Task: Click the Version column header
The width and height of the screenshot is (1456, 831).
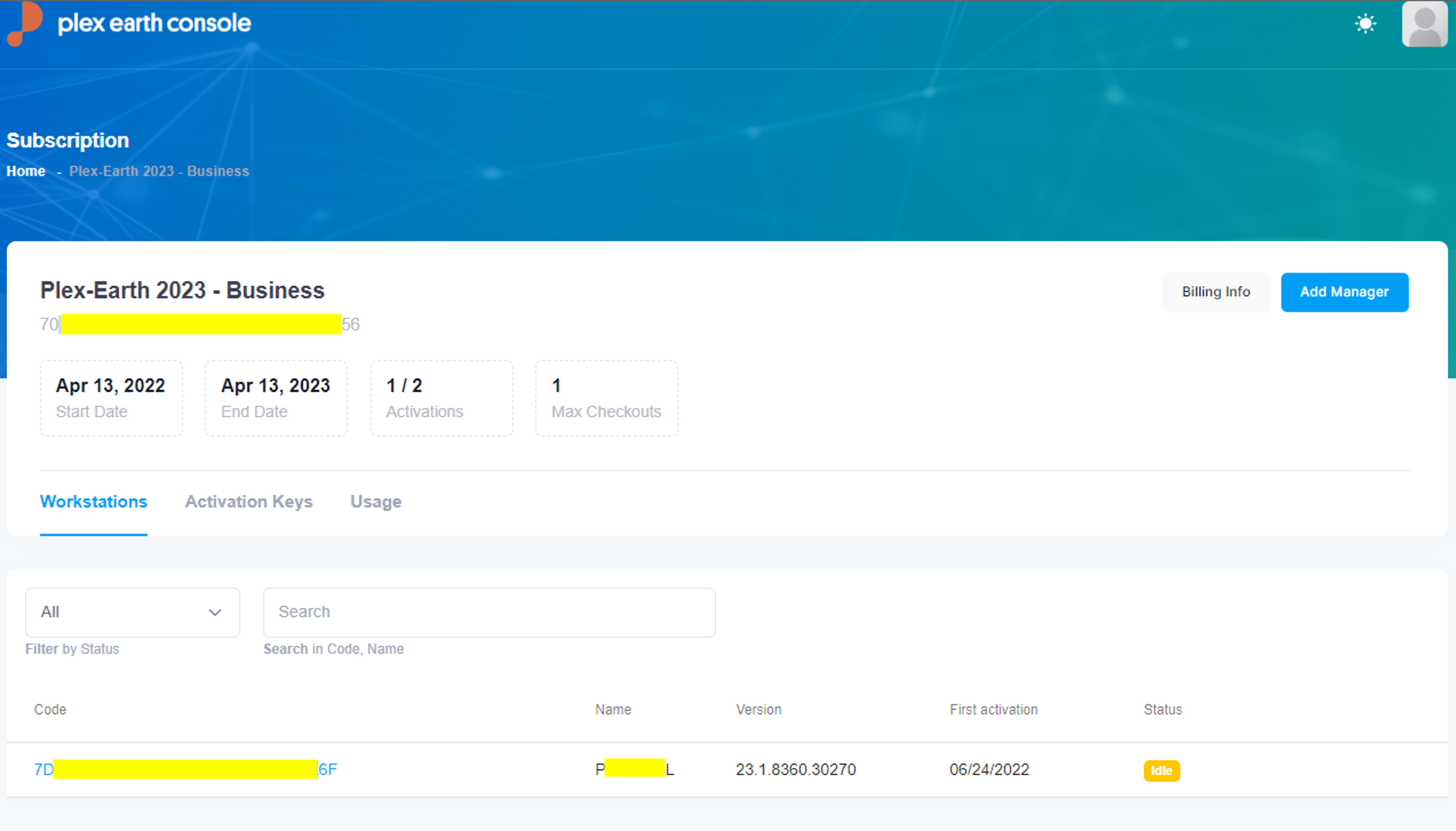Action: [x=758, y=709]
